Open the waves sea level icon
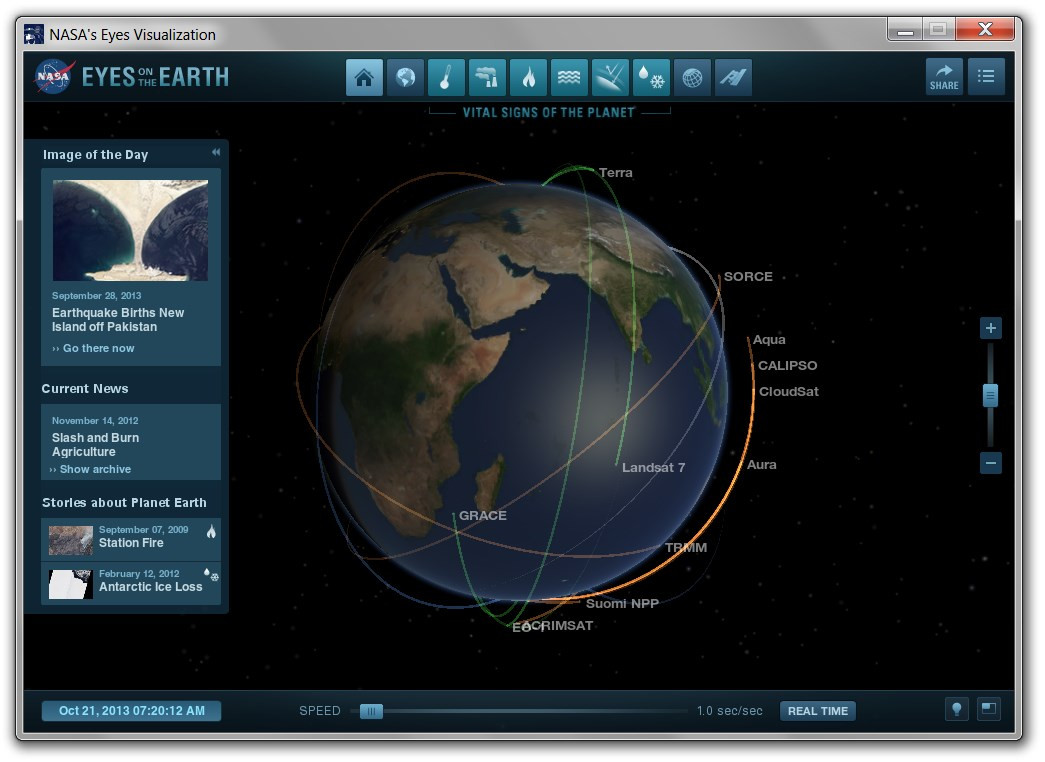Viewport: 1045px width, 762px height. [569, 77]
